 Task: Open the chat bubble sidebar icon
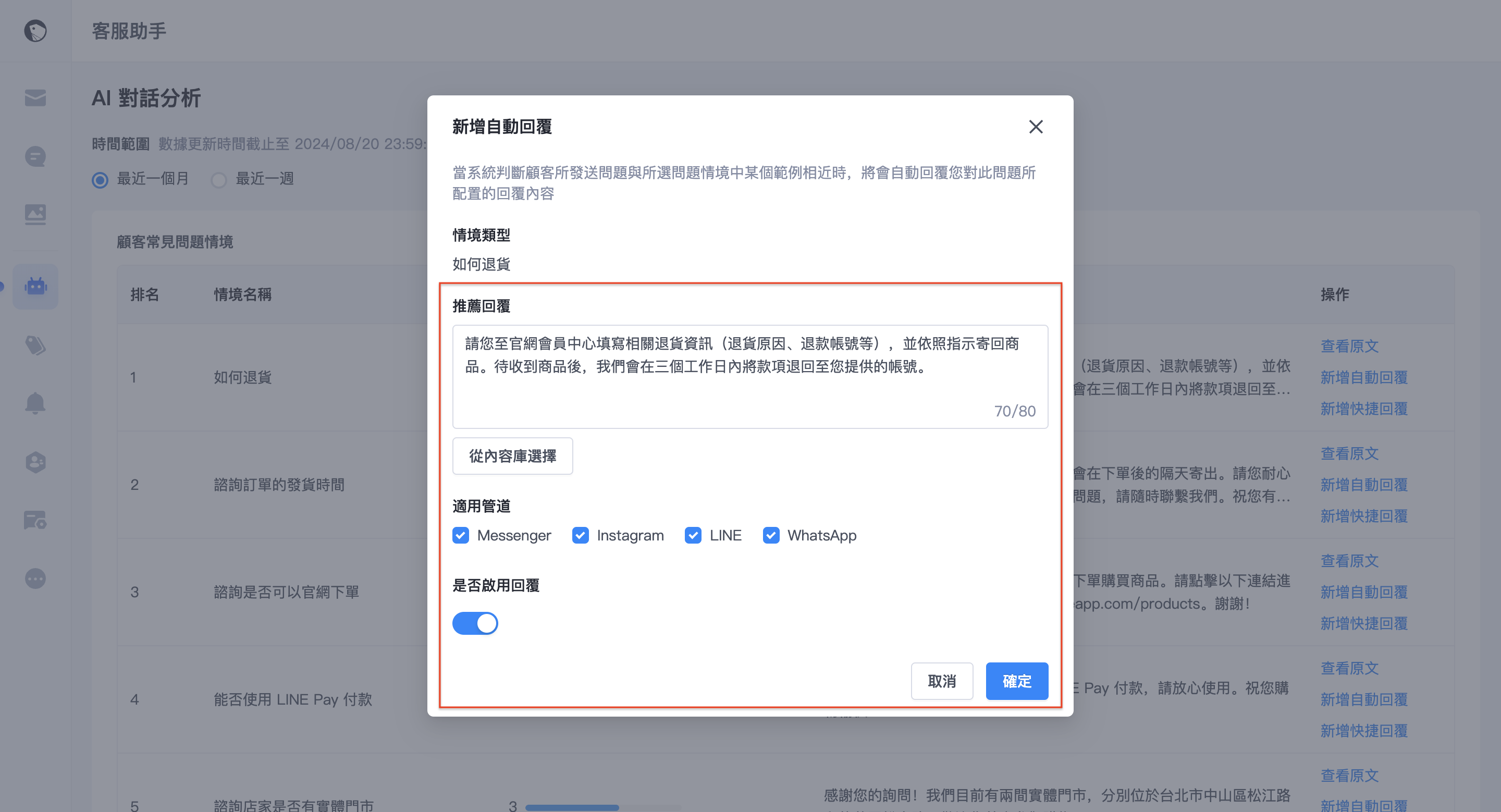(x=35, y=156)
